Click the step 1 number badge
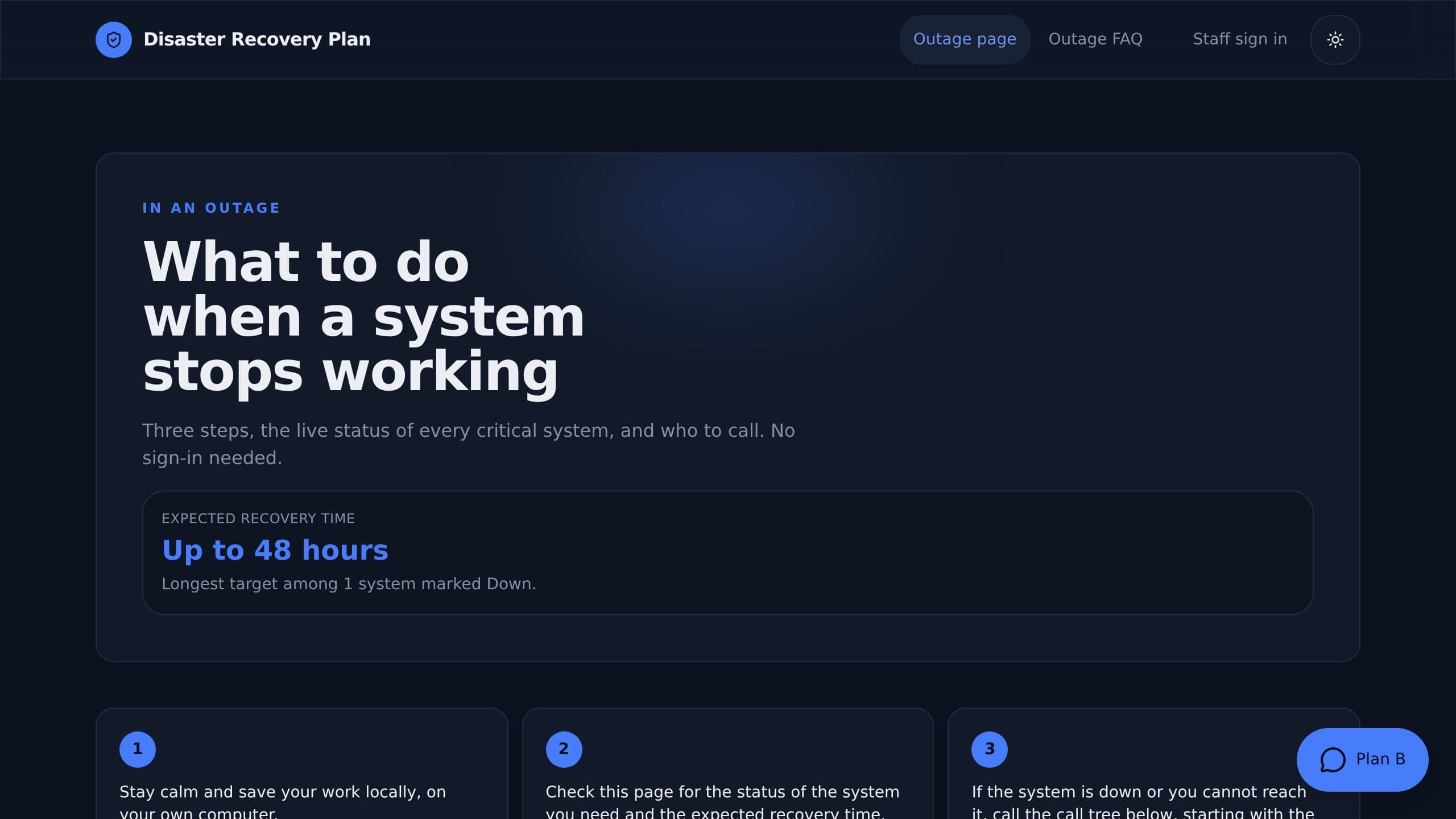Viewport: 1456px width, 819px height. pos(138,749)
